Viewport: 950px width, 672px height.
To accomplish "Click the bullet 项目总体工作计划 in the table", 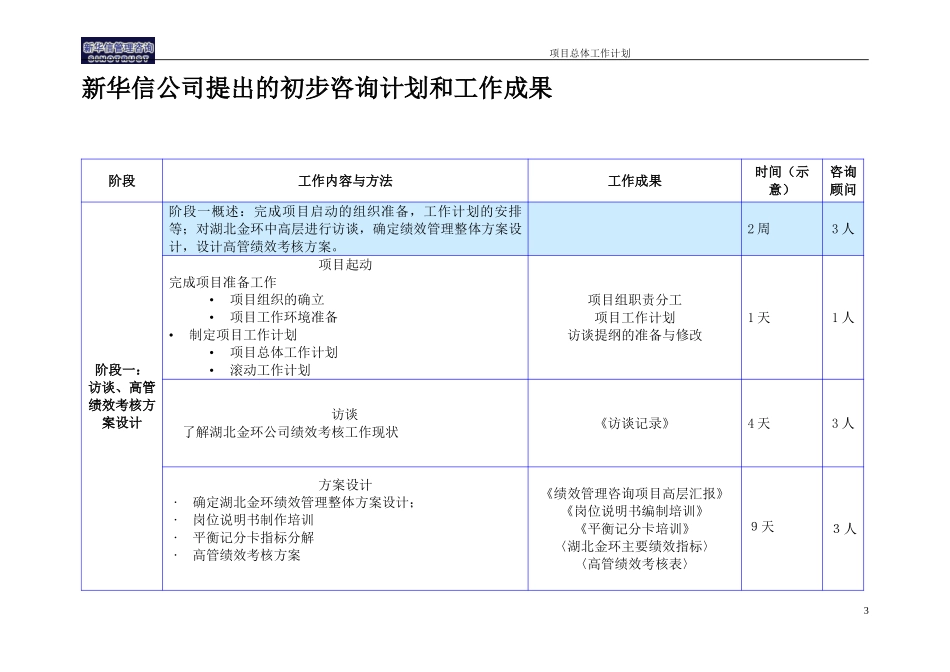I will click(284, 353).
